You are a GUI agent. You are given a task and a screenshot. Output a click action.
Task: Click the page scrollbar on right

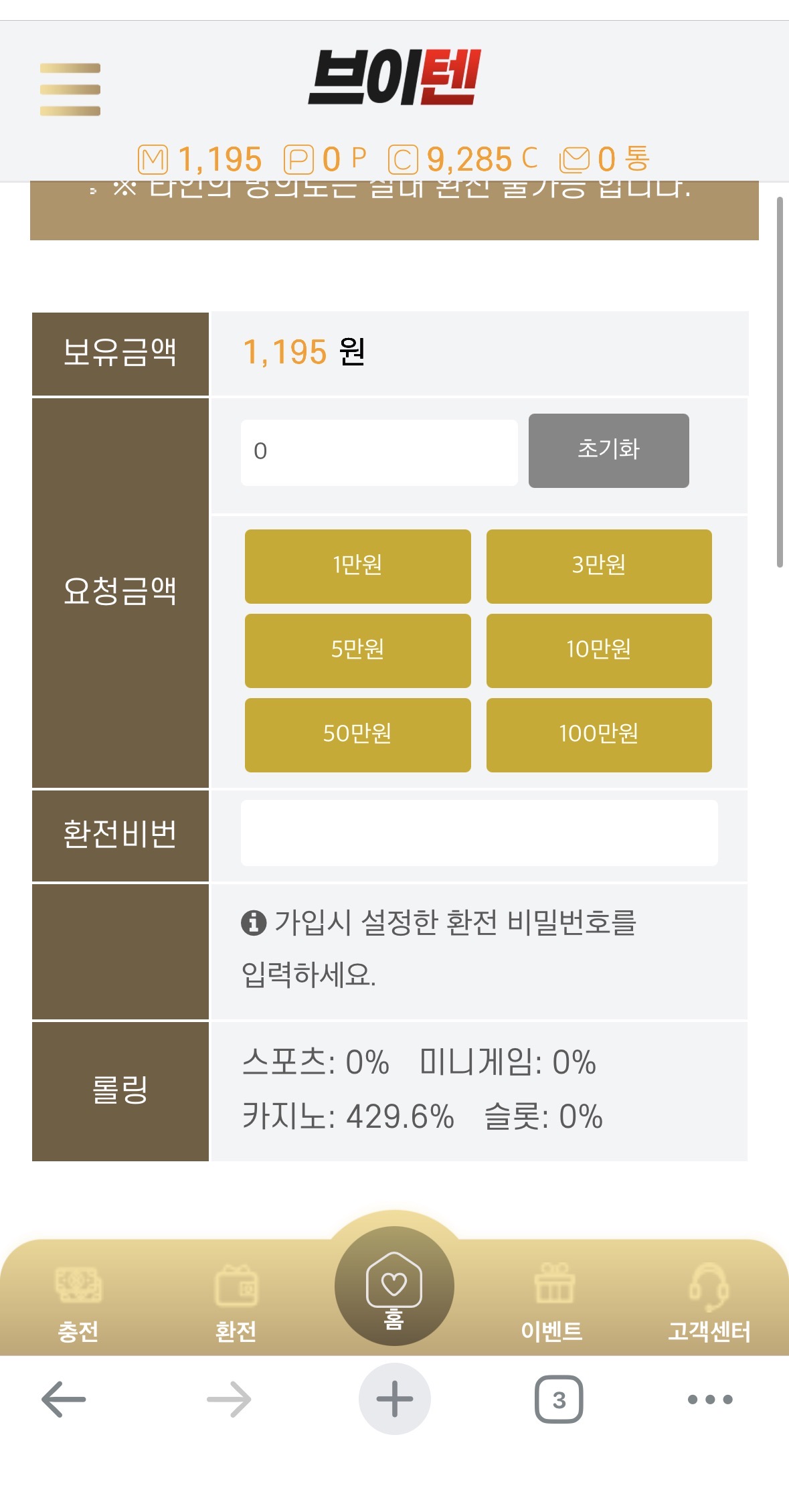pyautogui.click(x=780, y=382)
